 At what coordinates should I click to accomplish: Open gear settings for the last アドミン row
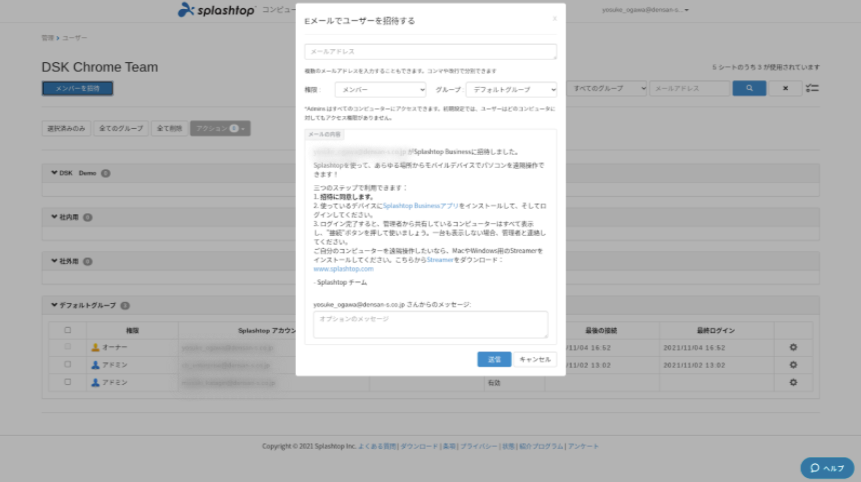click(793, 383)
